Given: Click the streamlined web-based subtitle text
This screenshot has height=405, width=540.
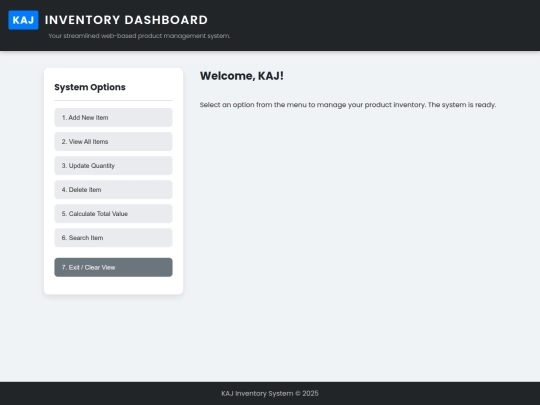Looking at the screenshot, I should pyautogui.click(x=139, y=36).
